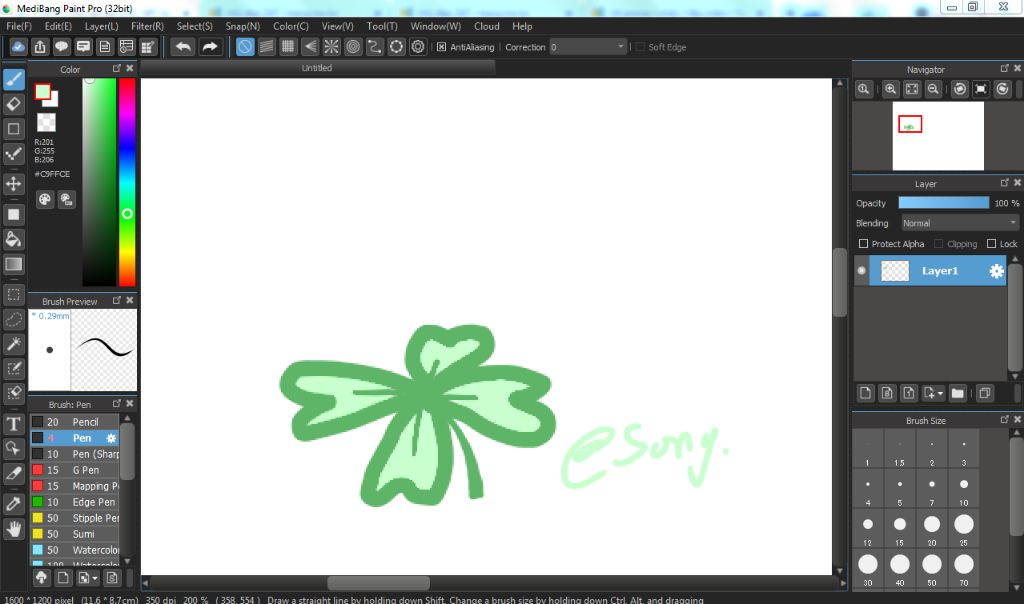The image size is (1024, 604).
Task: Select the Magic Wand tool
Action: pos(14,344)
